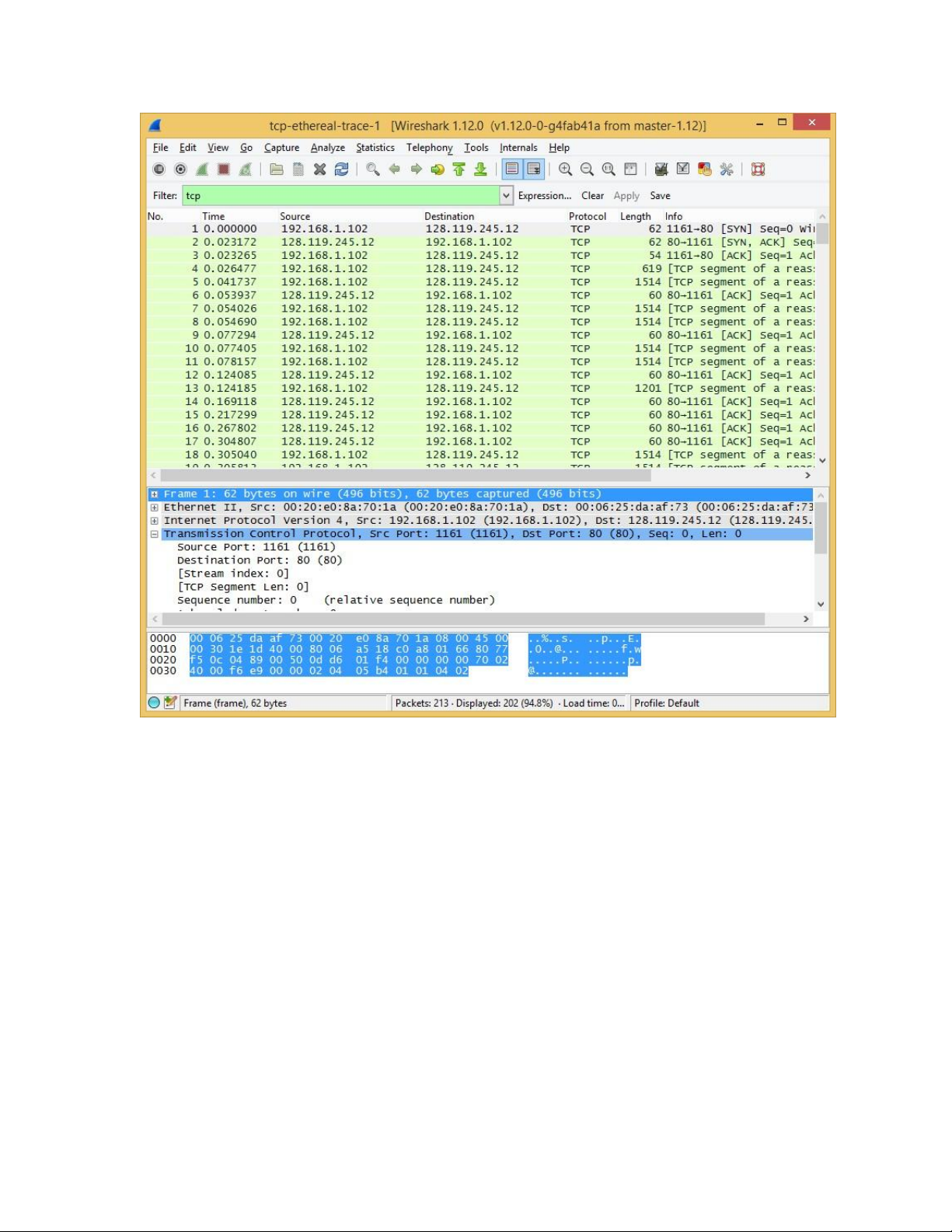Viewport: 952px width, 1232px height.
Task: Expand the Frame 1 details node
Action: point(155,494)
